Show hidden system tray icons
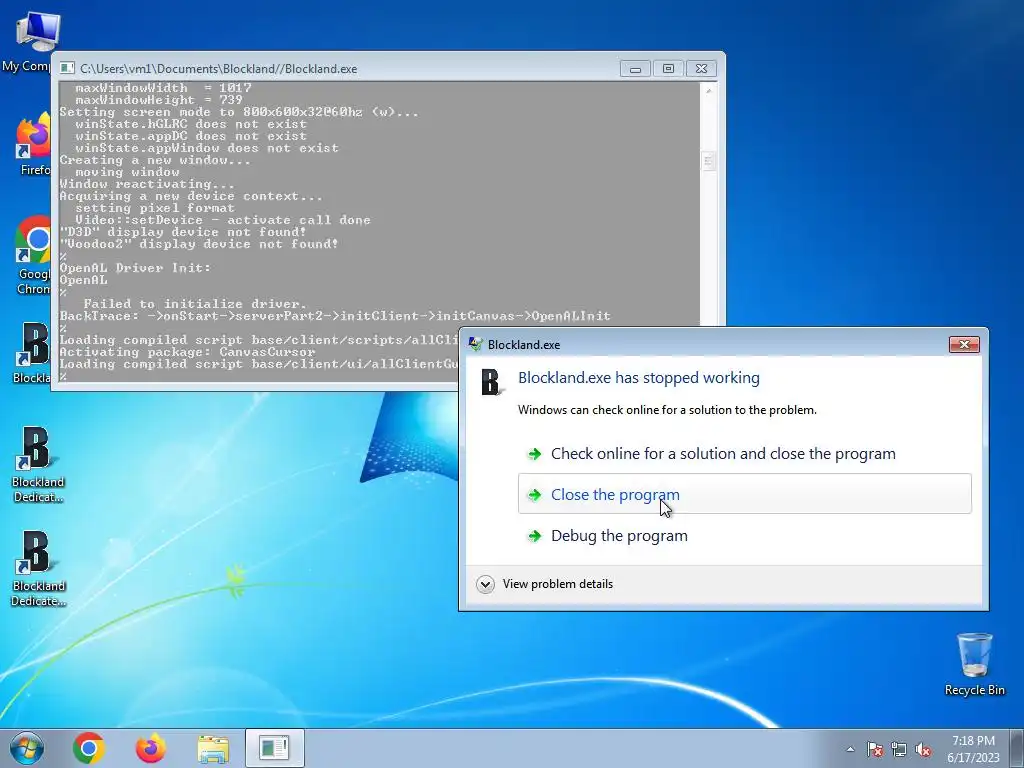 tap(850, 749)
